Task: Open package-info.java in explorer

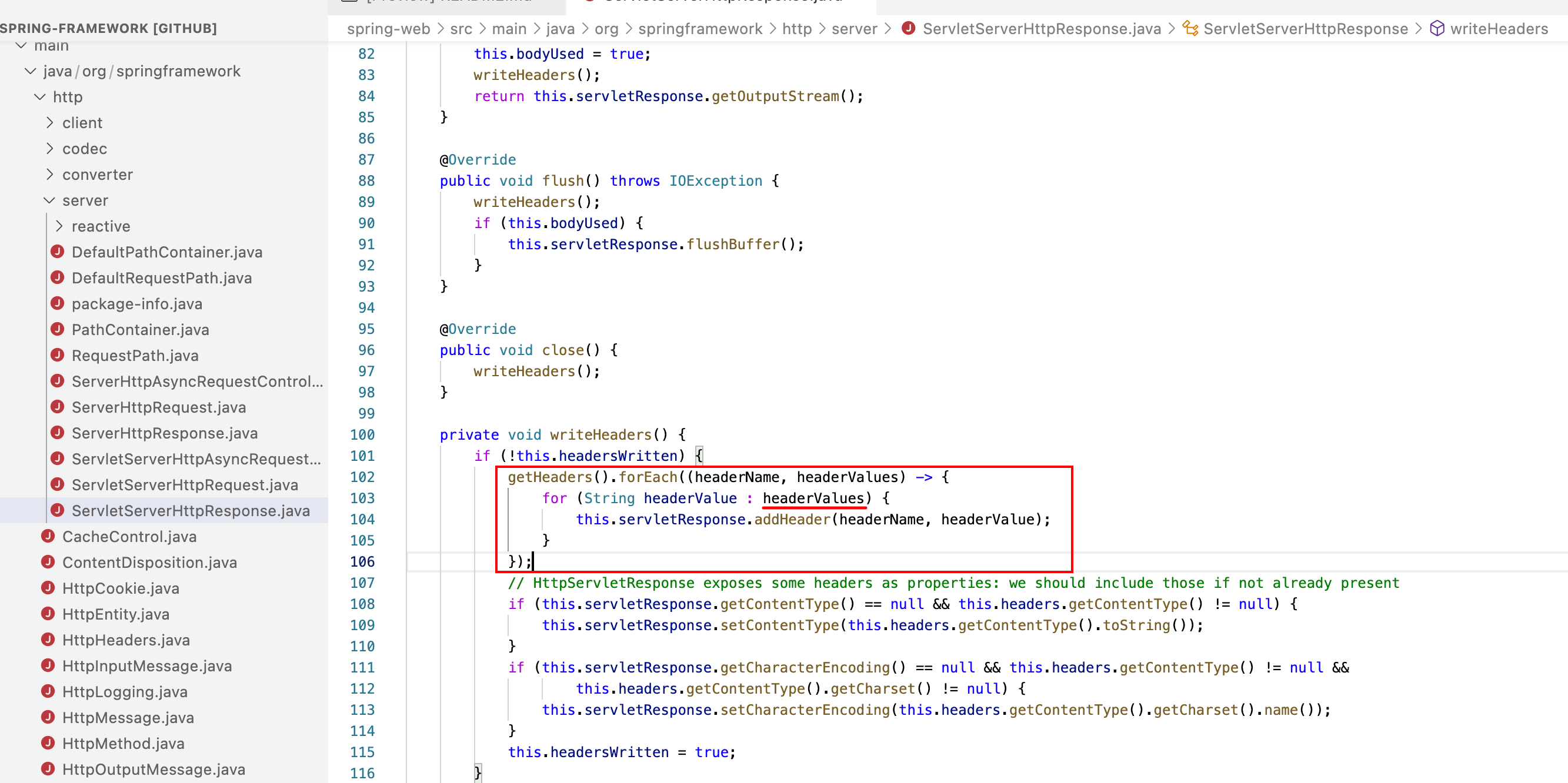Action: click(137, 303)
